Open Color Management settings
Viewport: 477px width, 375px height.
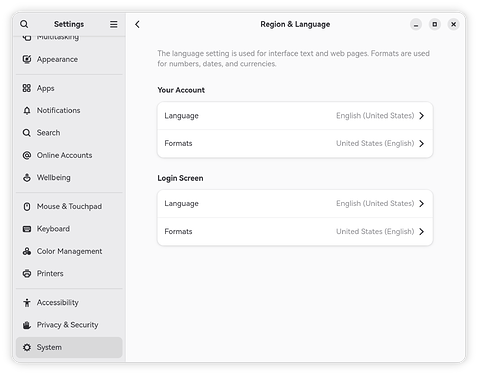pos(69,251)
